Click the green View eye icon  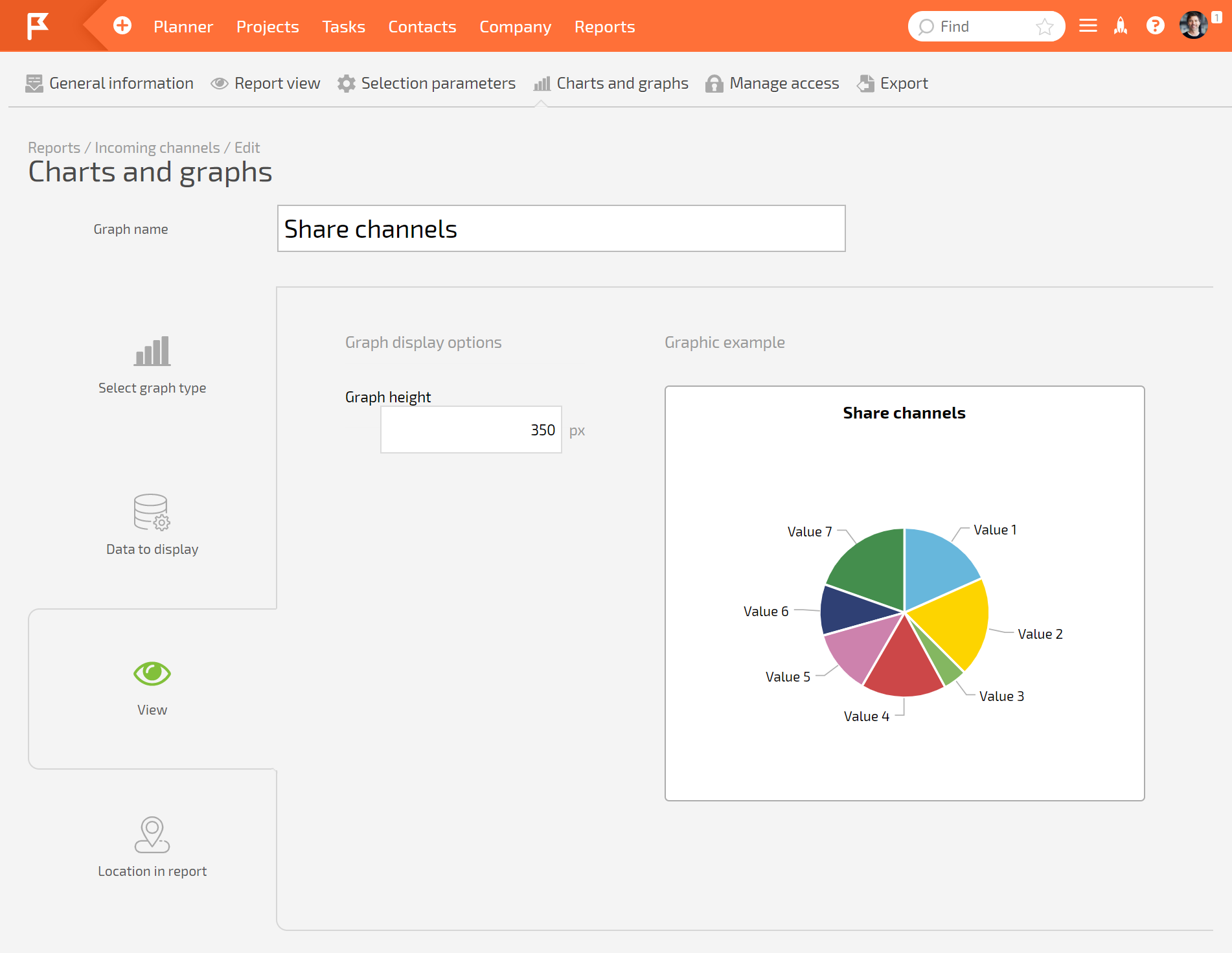[x=152, y=674]
